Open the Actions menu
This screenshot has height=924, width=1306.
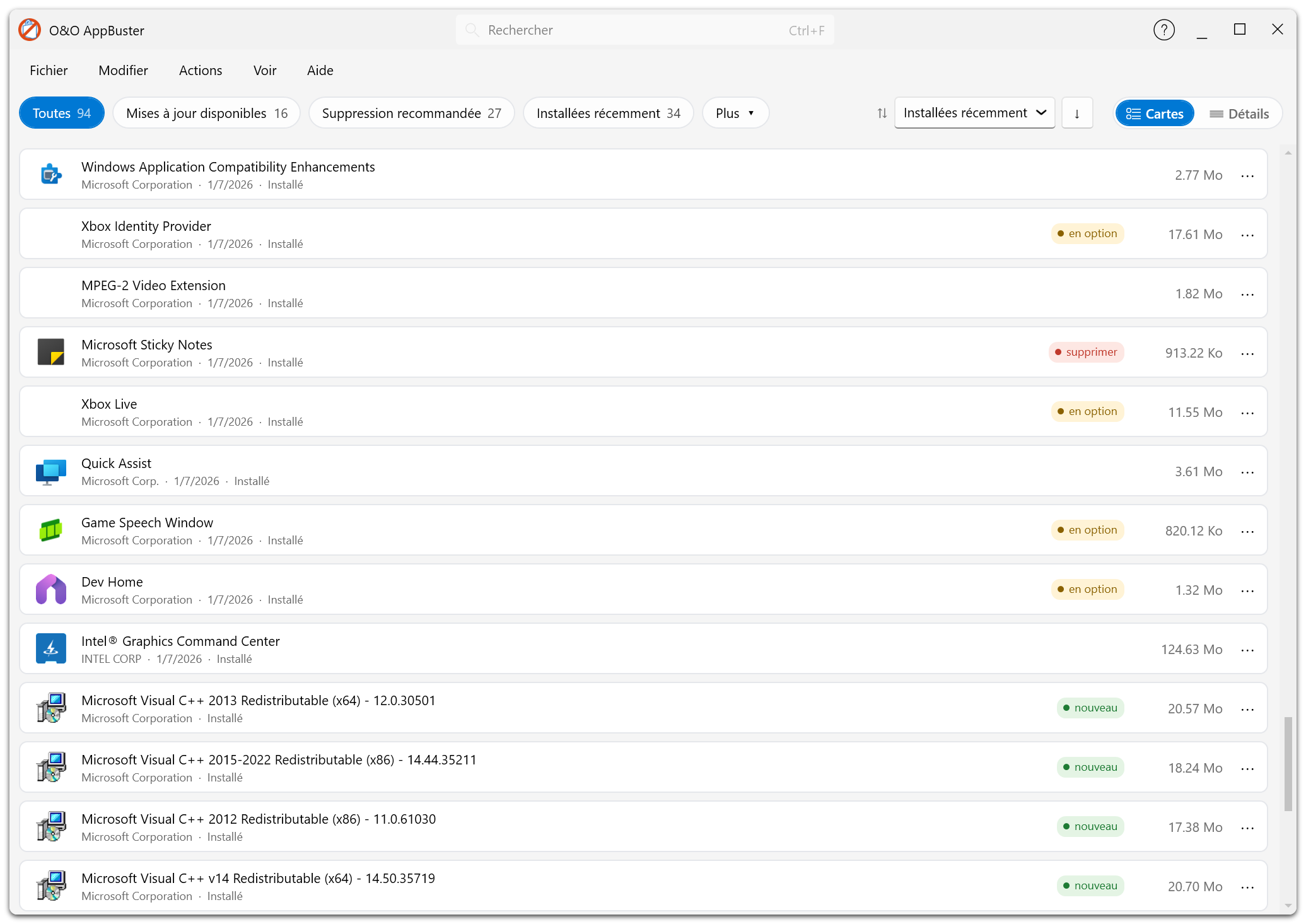(201, 70)
